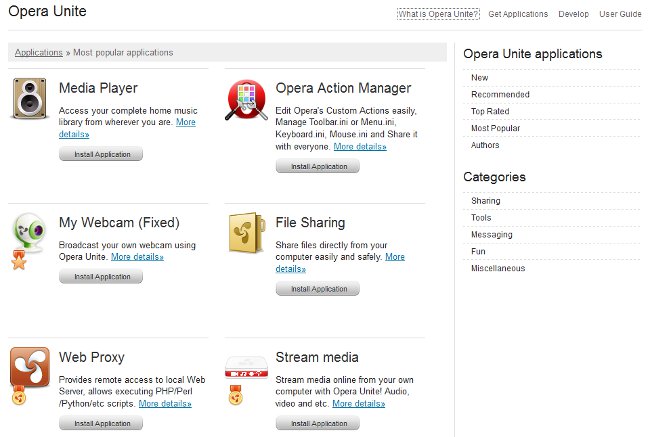The image size is (650, 437).
Task: Click the medal badge under Stream media icon
Action: [236, 395]
